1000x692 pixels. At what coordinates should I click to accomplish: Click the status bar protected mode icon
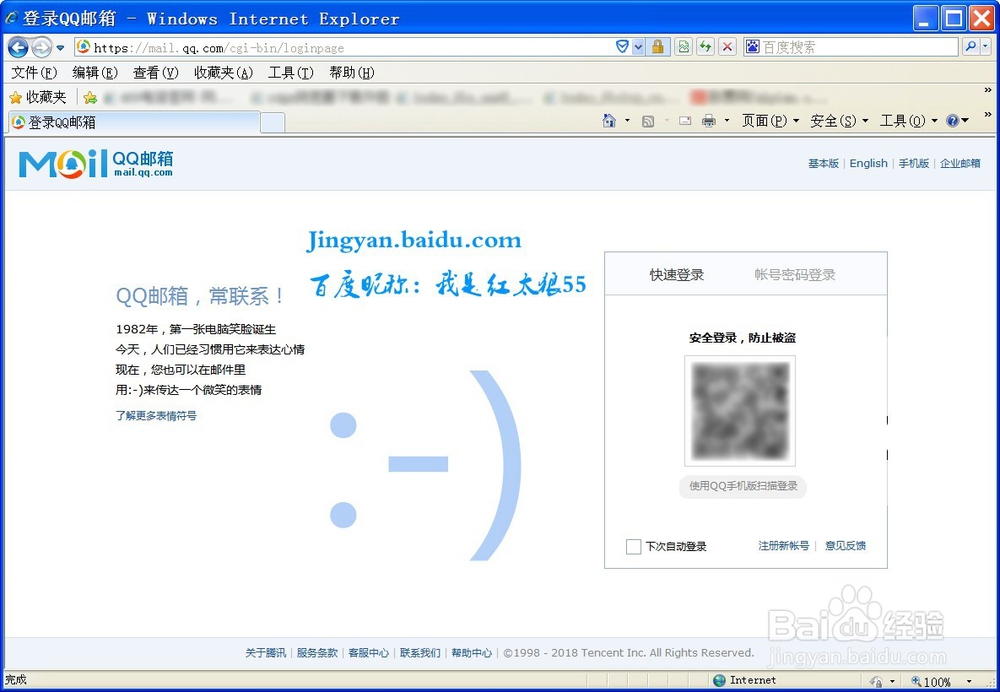point(877,681)
